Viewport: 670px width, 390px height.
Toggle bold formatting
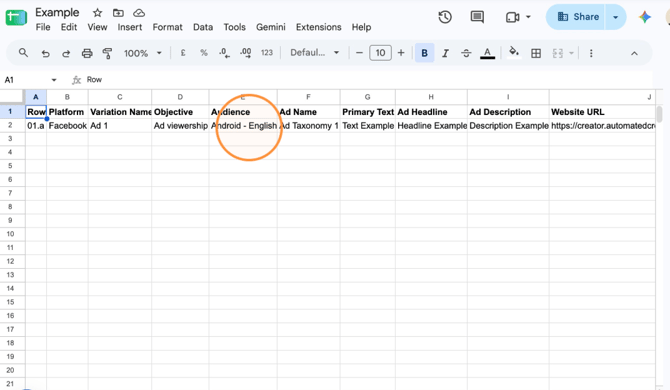pyautogui.click(x=424, y=53)
